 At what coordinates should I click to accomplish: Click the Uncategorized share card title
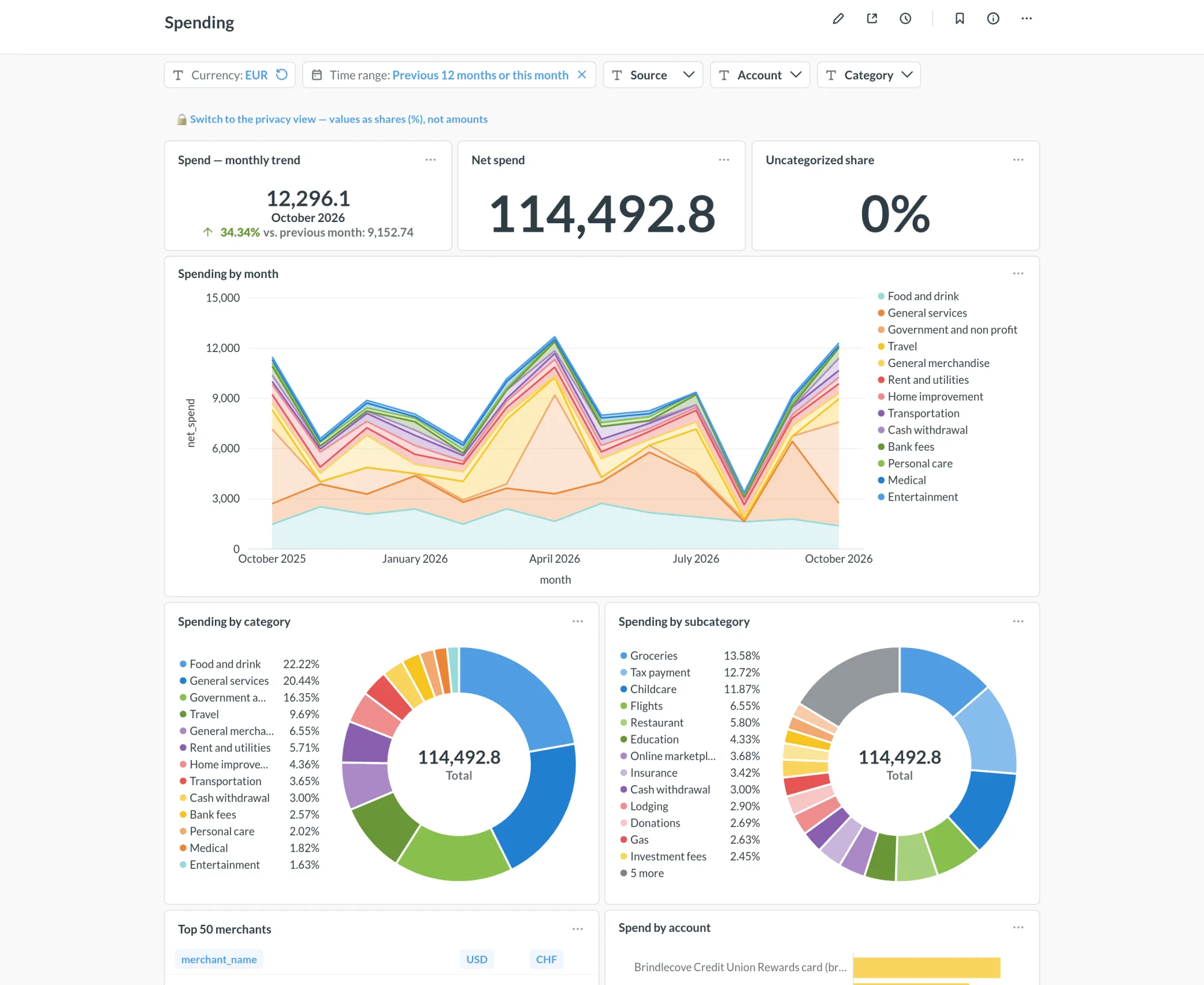click(x=819, y=160)
